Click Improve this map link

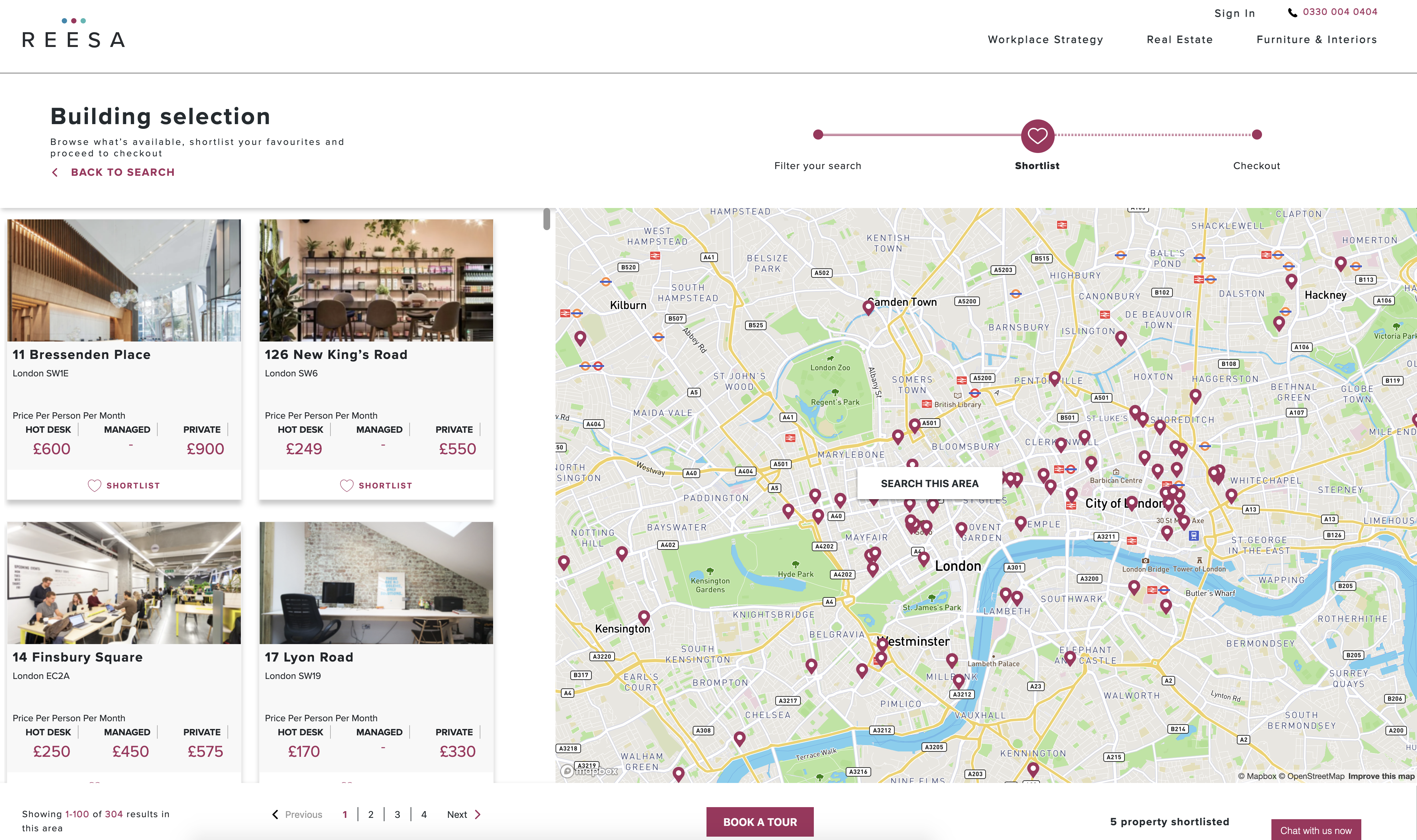(1381, 776)
